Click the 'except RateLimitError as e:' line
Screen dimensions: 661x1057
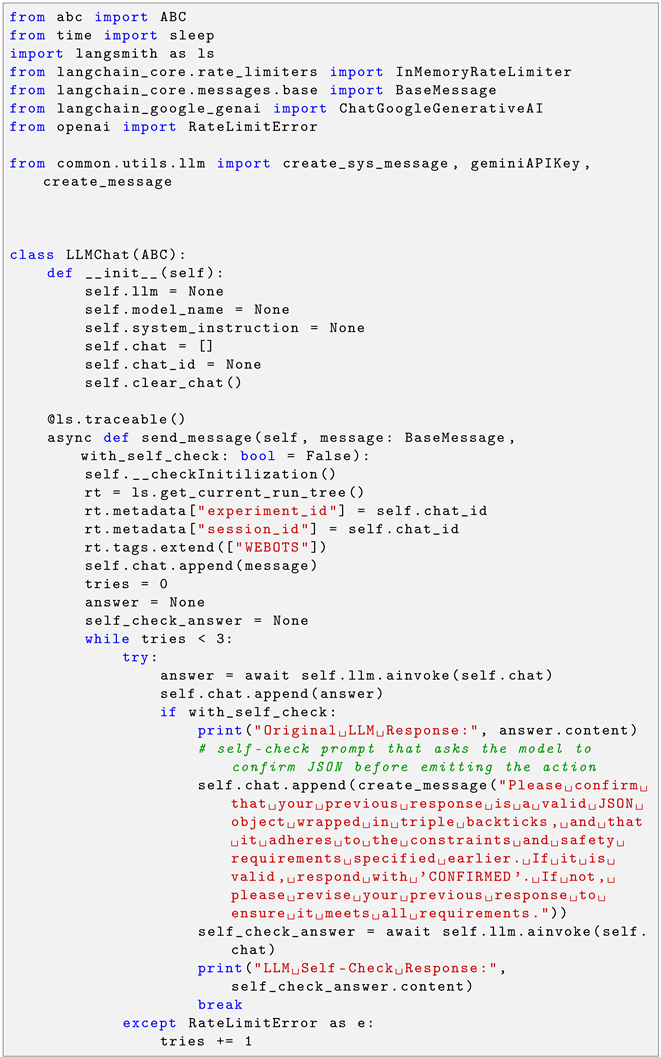click(248, 1023)
